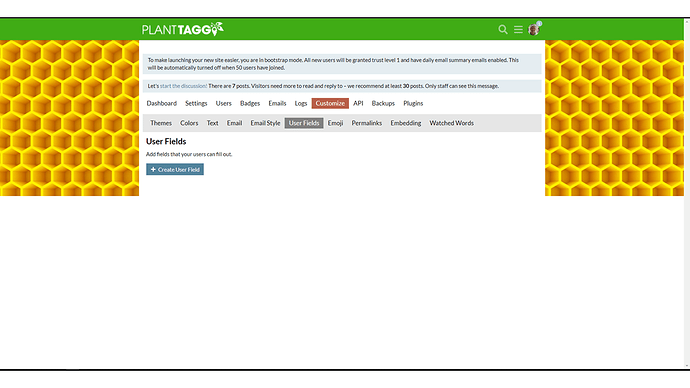Click the Create User Field button
Viewport: 690px width, 388px height.
pyautogui.click(x=175, y=169)
